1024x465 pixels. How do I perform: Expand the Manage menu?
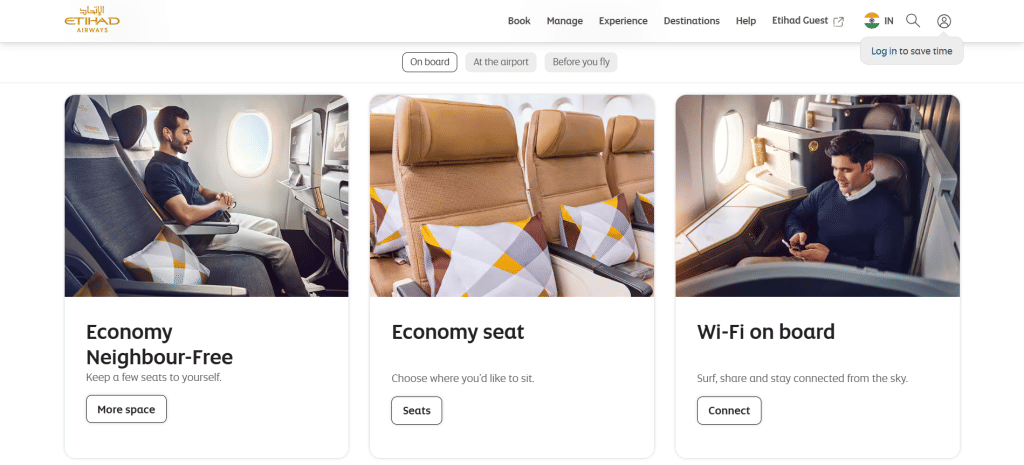[x=565, y=21]
